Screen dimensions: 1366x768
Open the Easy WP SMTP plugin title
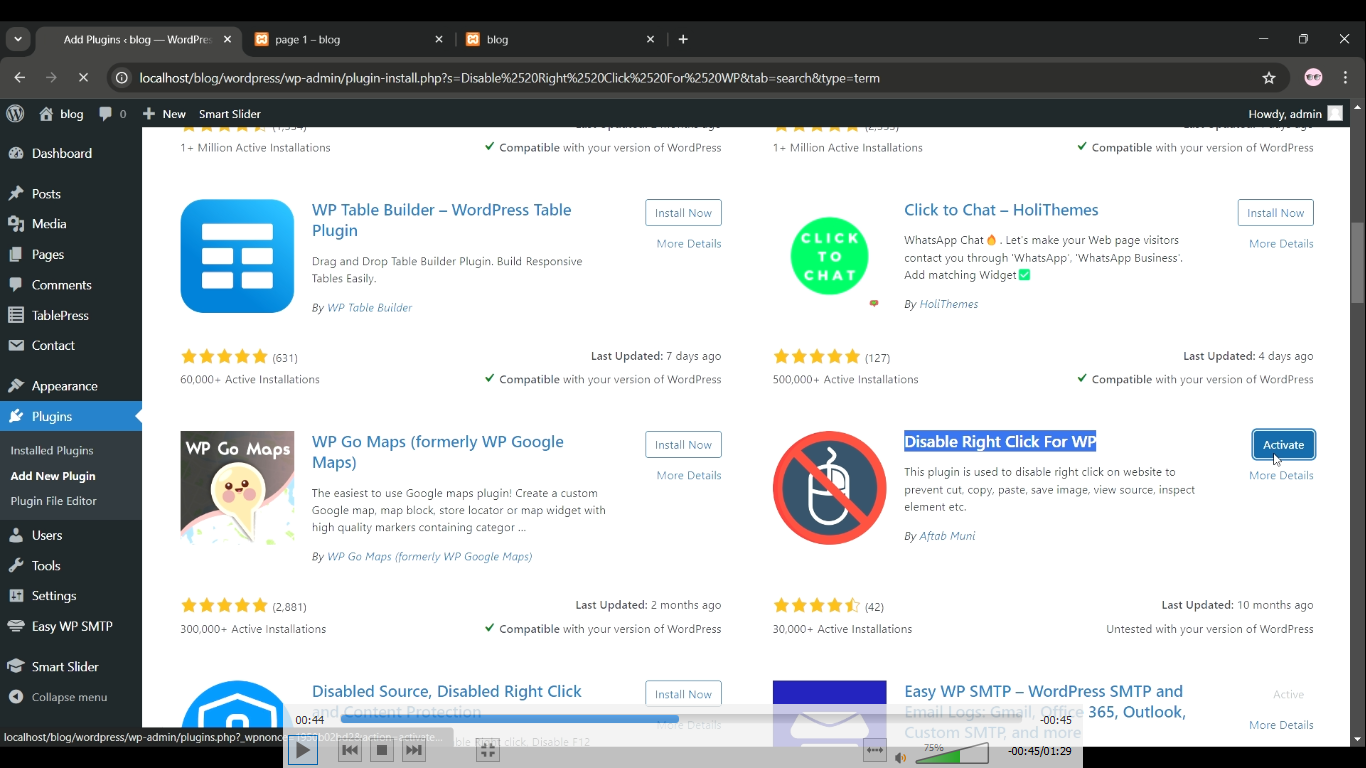point(1044,712)
